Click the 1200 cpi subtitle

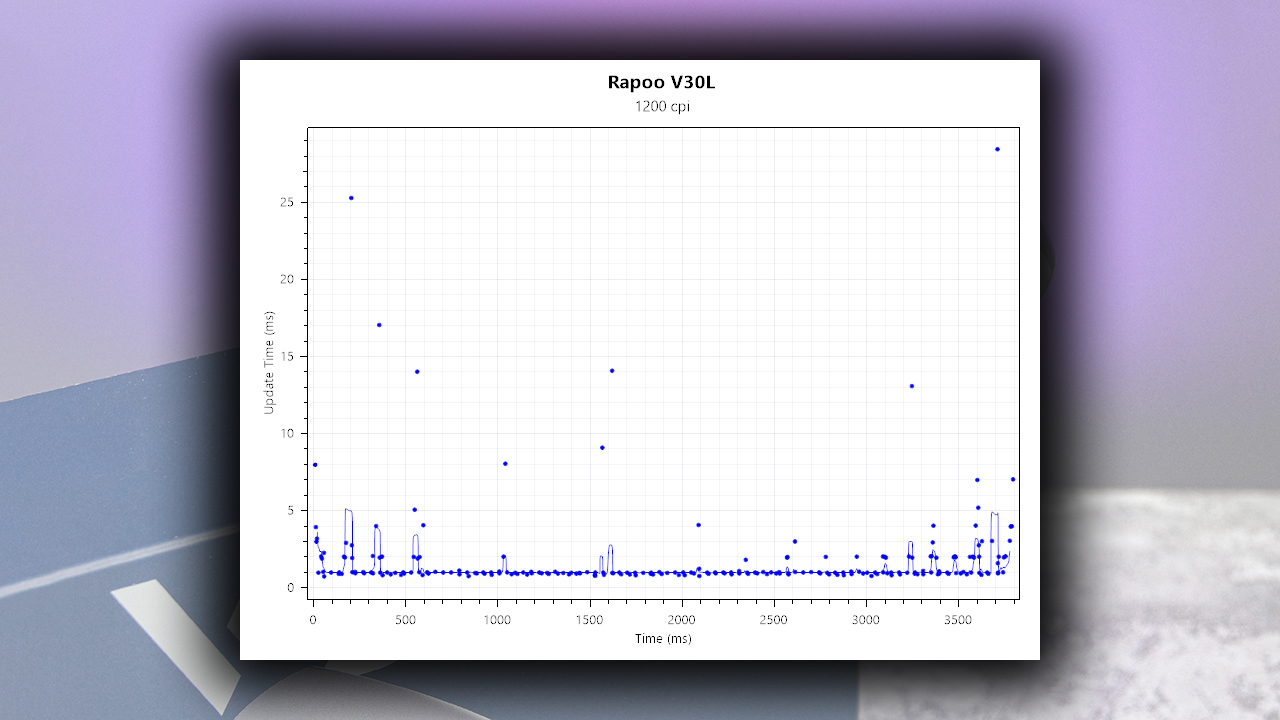662,106
